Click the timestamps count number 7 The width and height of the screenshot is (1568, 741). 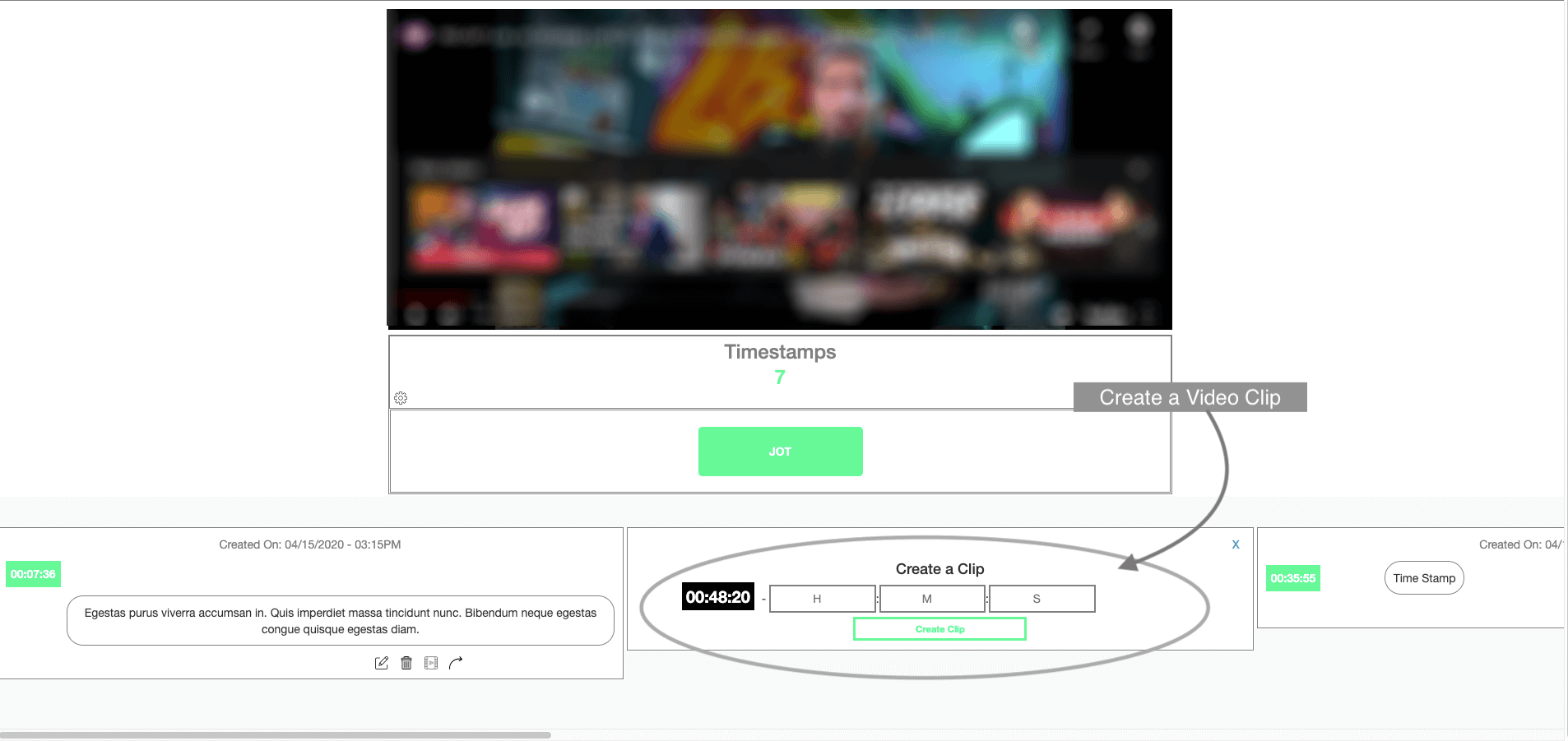tap(780, 377)
